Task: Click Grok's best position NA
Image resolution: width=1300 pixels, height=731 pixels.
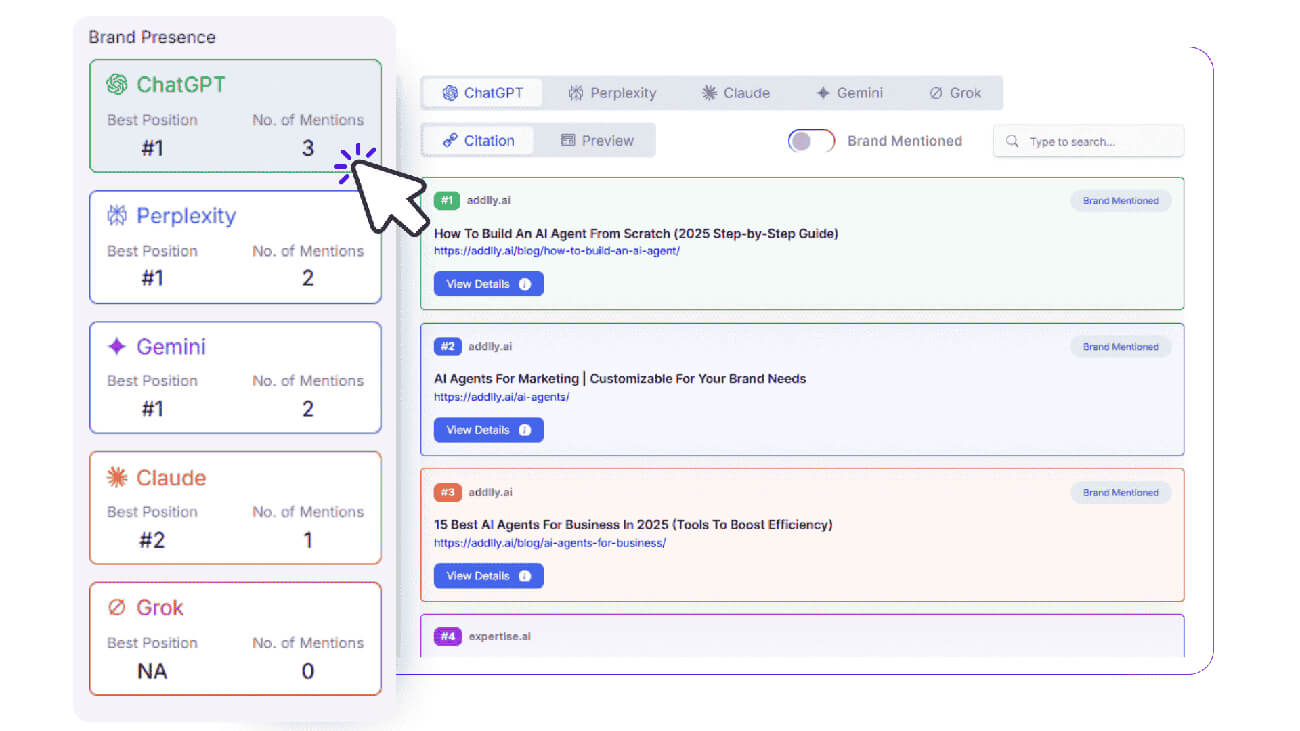Action: tap(152, 671)
